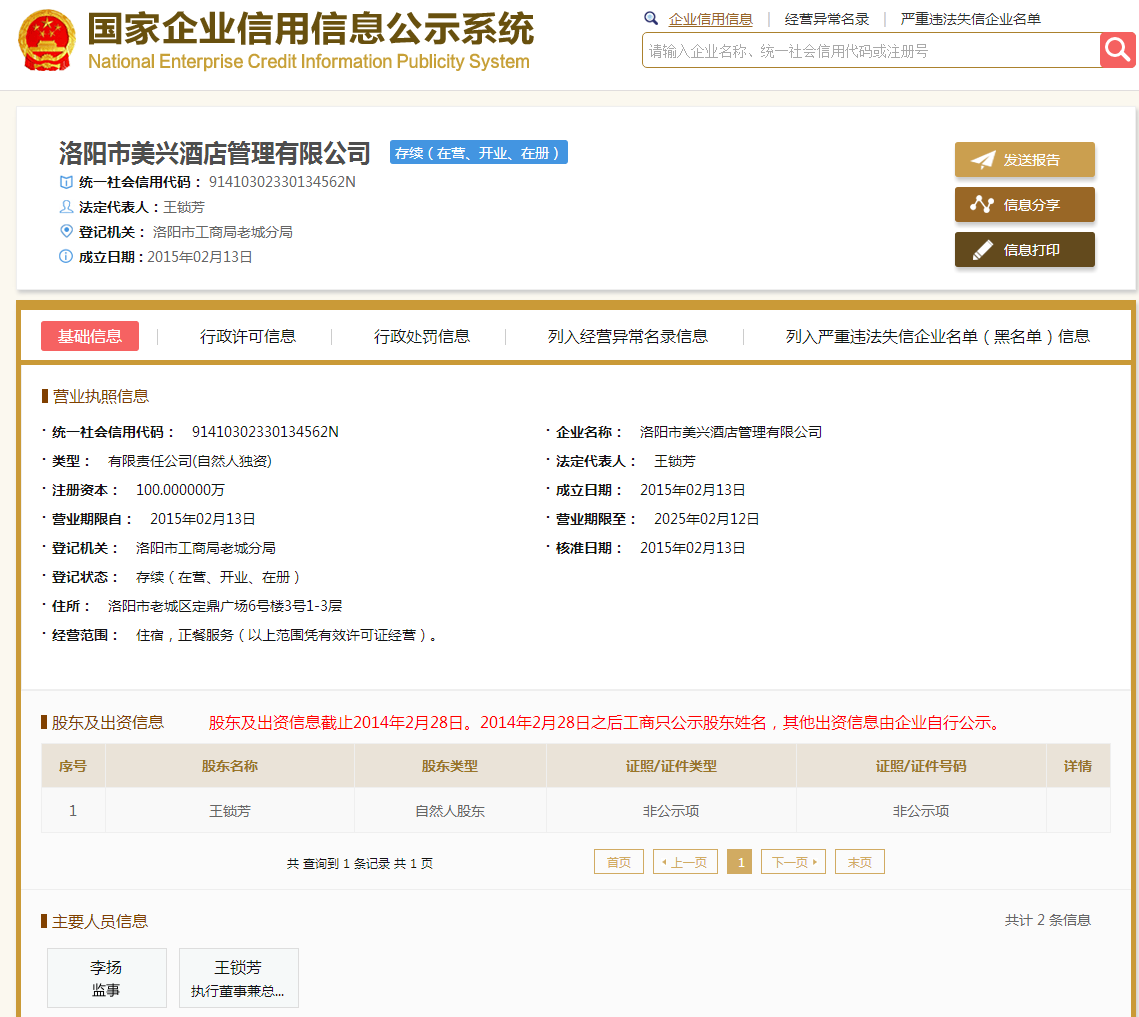Click shareholder name 王锁芳 in table row
The height and width of the screenshot is (1017, 1139).
(230, 811)
